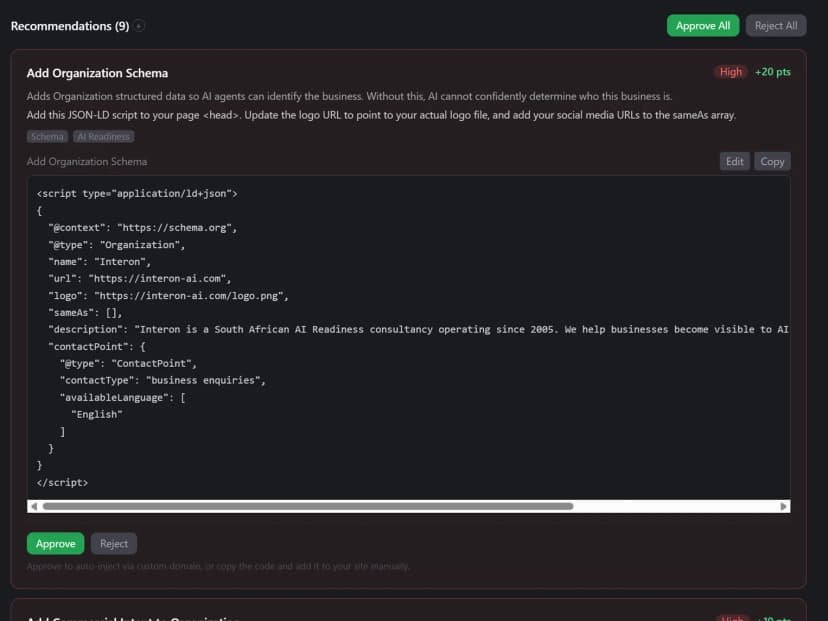This screenshot has width=828, height=621.
Task: Click the "logo" URL code line
Action: [168, 296]
